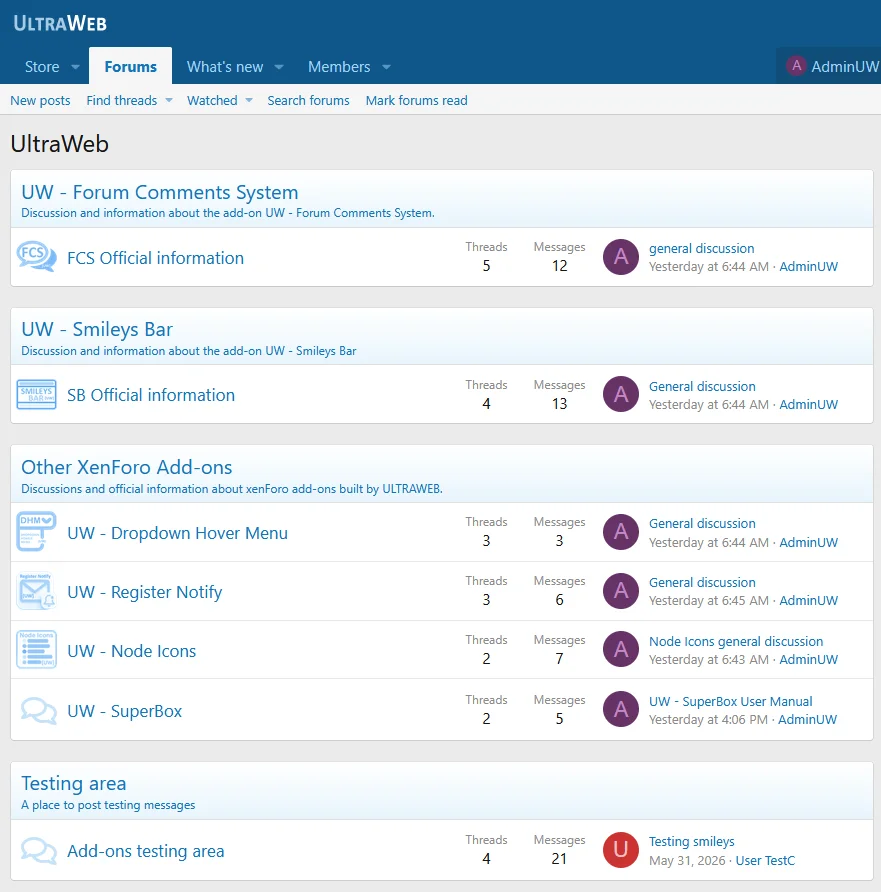The image size is (881, 892).
Task: Click Mark forums read
Action: coord(416,101)
